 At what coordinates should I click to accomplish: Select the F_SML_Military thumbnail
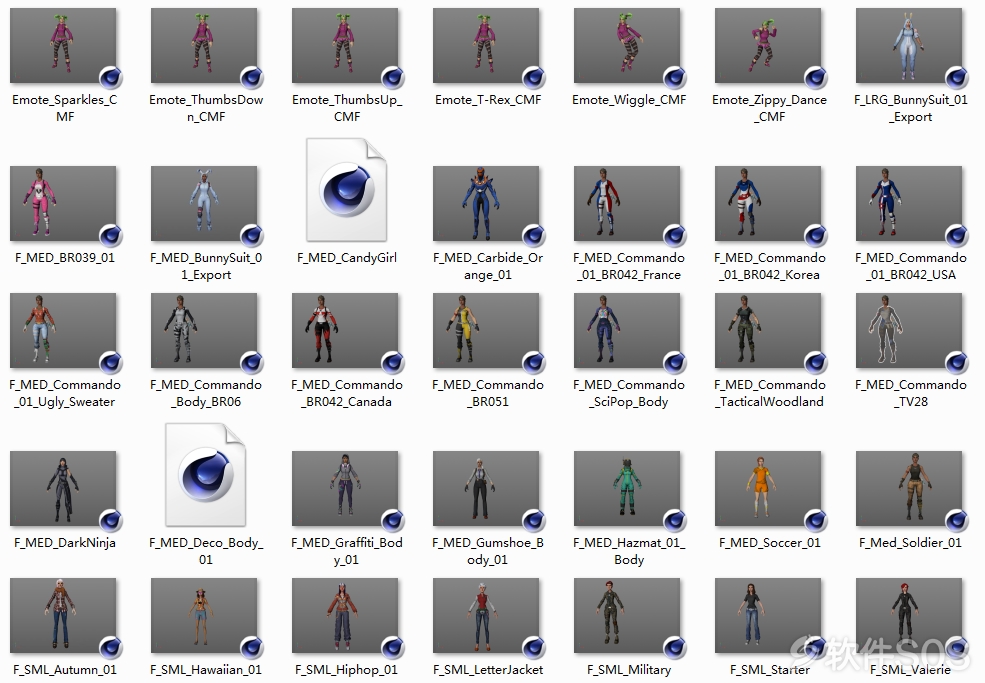(x=627, y=616)
